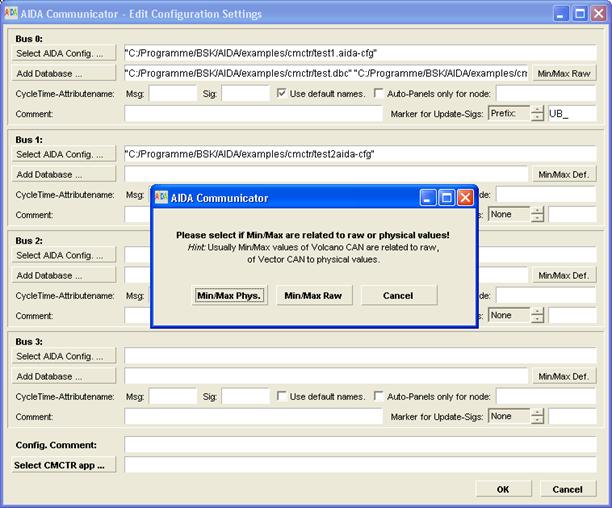612x508 pixels.
Task: Click Bus 0 AIDA config path field
Action: point(360,53)
